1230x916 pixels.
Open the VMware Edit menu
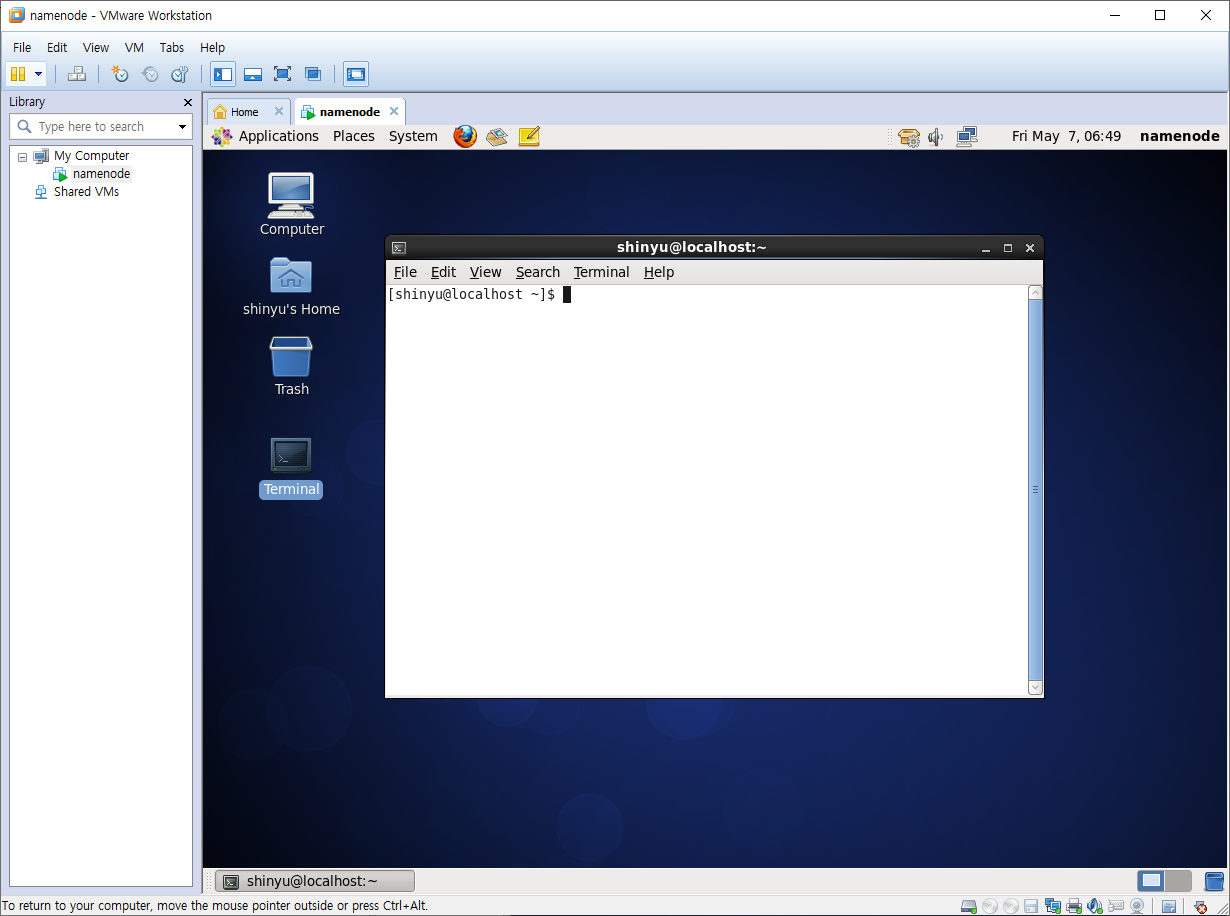(57, 47)
